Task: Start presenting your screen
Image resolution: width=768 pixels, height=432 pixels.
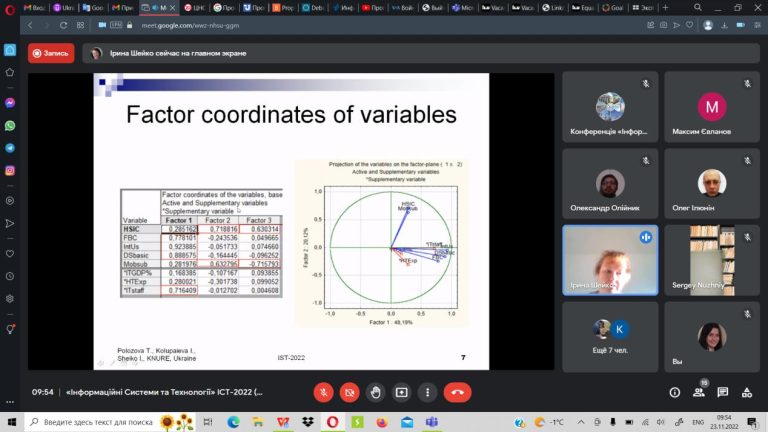Action: coord(402,392)
